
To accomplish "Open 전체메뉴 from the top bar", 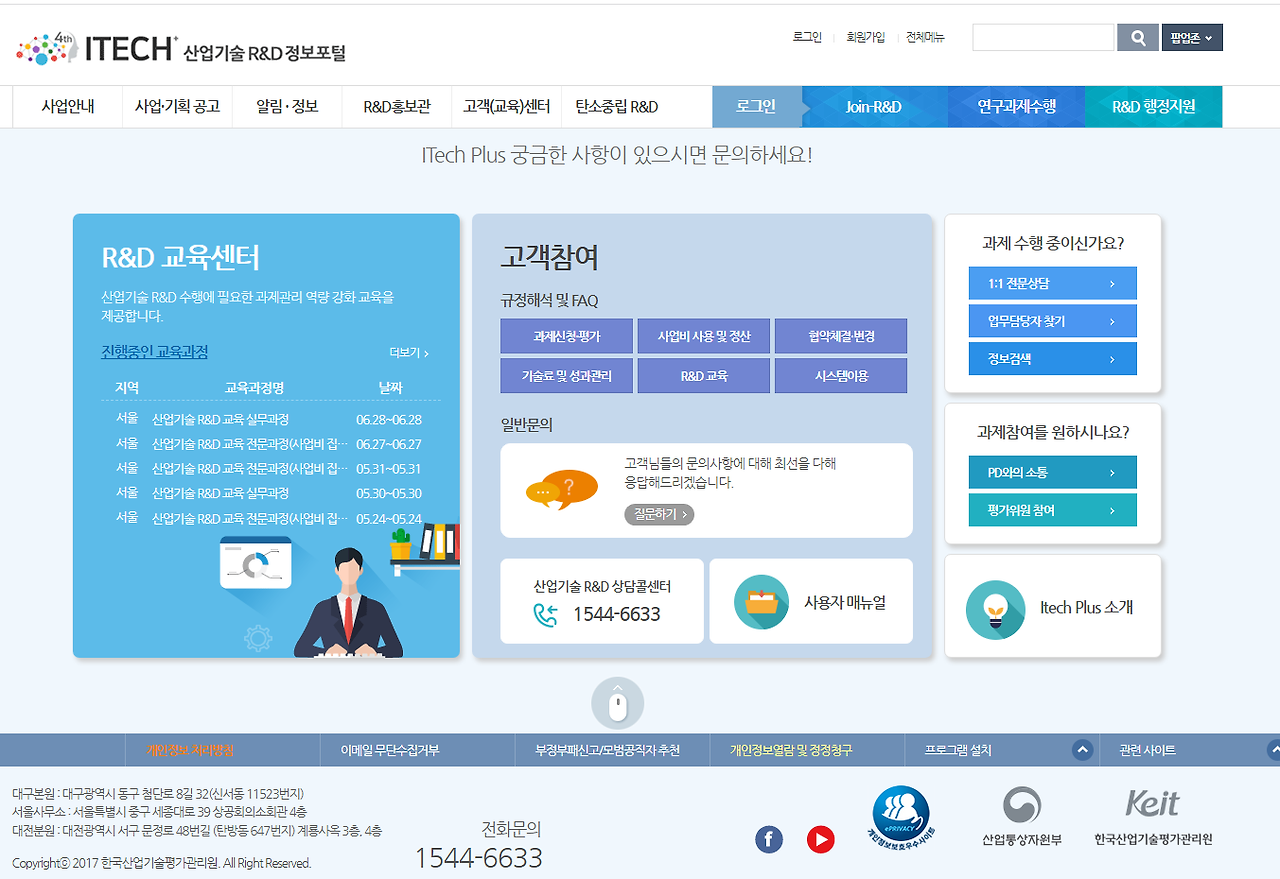I will (x=924, y=37).
